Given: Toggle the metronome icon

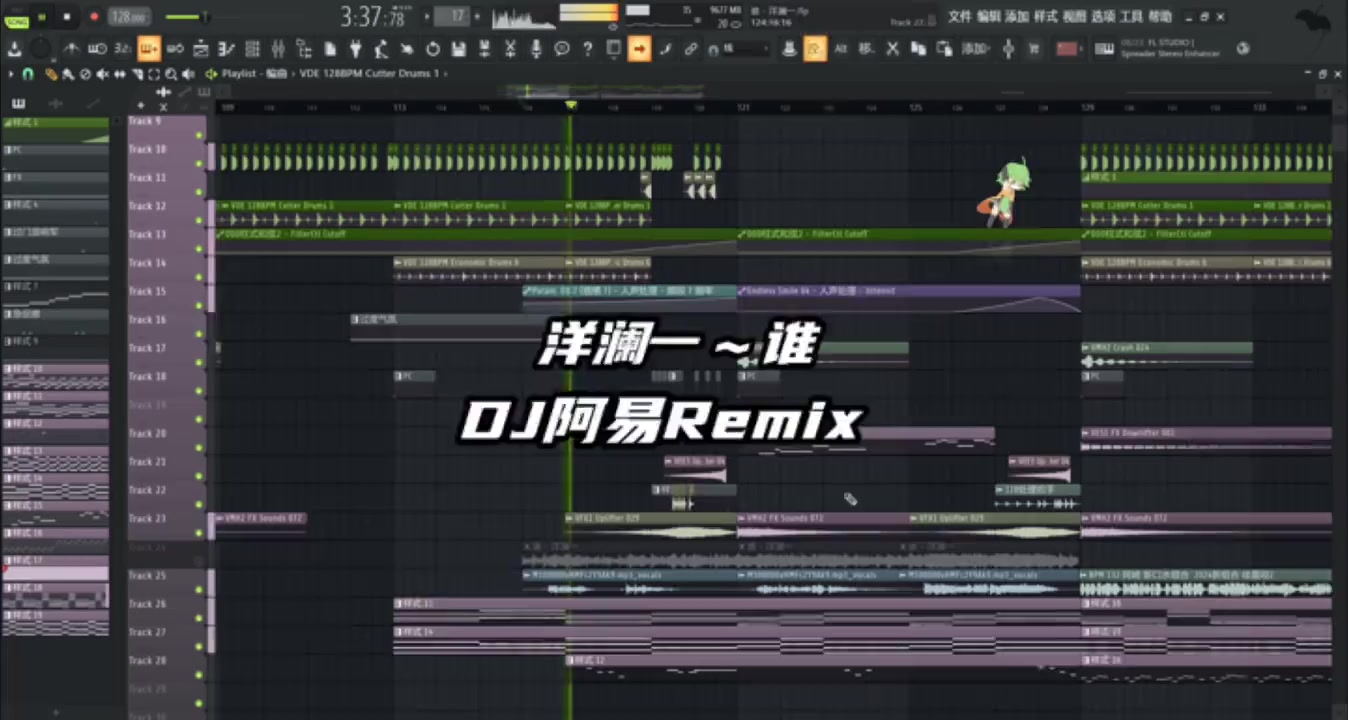Looking at the screenshot, I should 71,48.
